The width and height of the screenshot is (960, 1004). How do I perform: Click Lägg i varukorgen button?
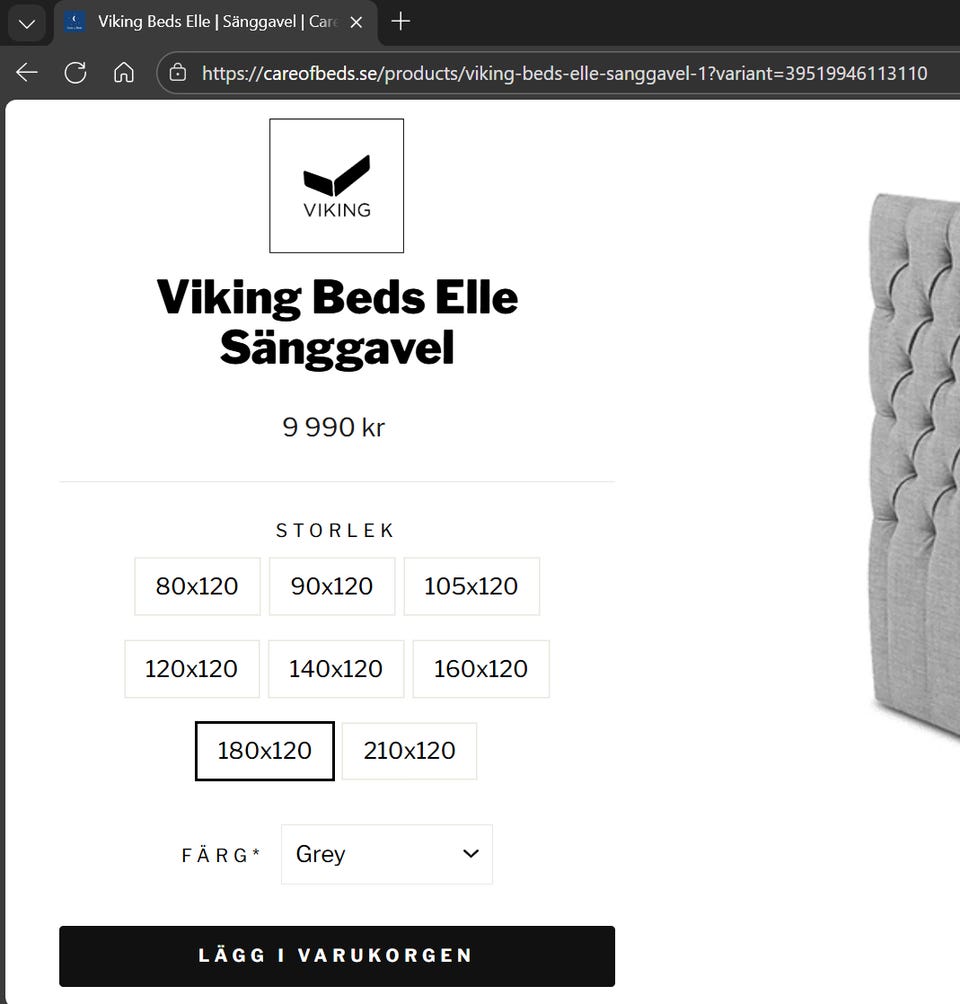click(336, 955)
